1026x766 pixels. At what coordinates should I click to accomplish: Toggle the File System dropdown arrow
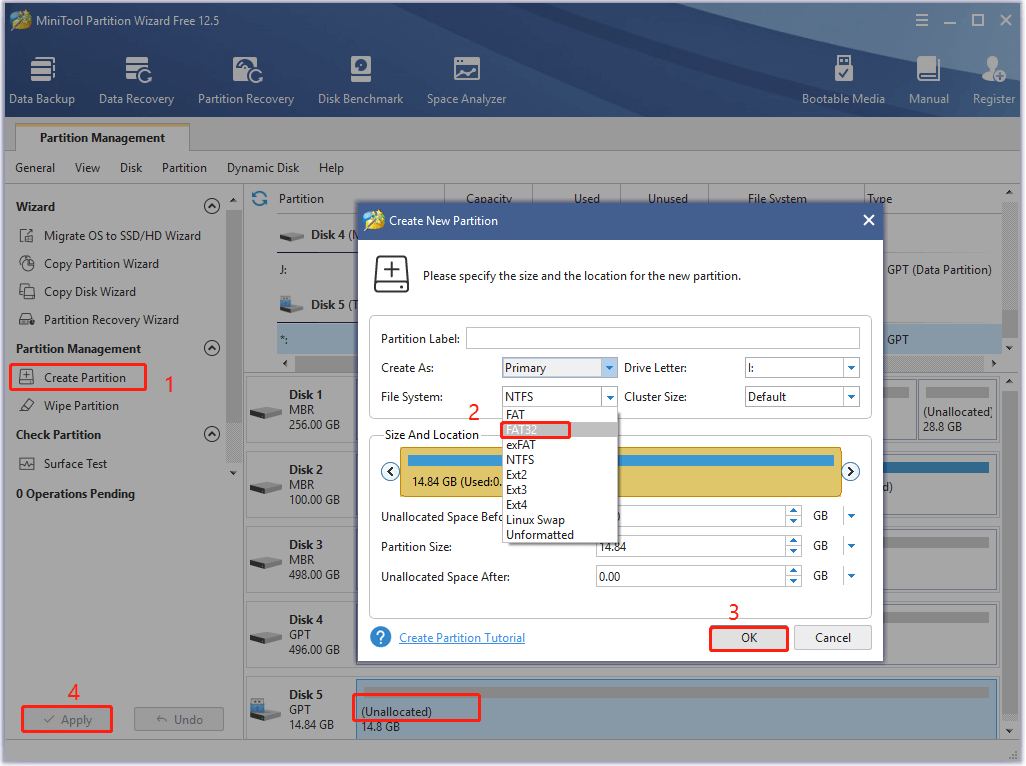(609, 397)
